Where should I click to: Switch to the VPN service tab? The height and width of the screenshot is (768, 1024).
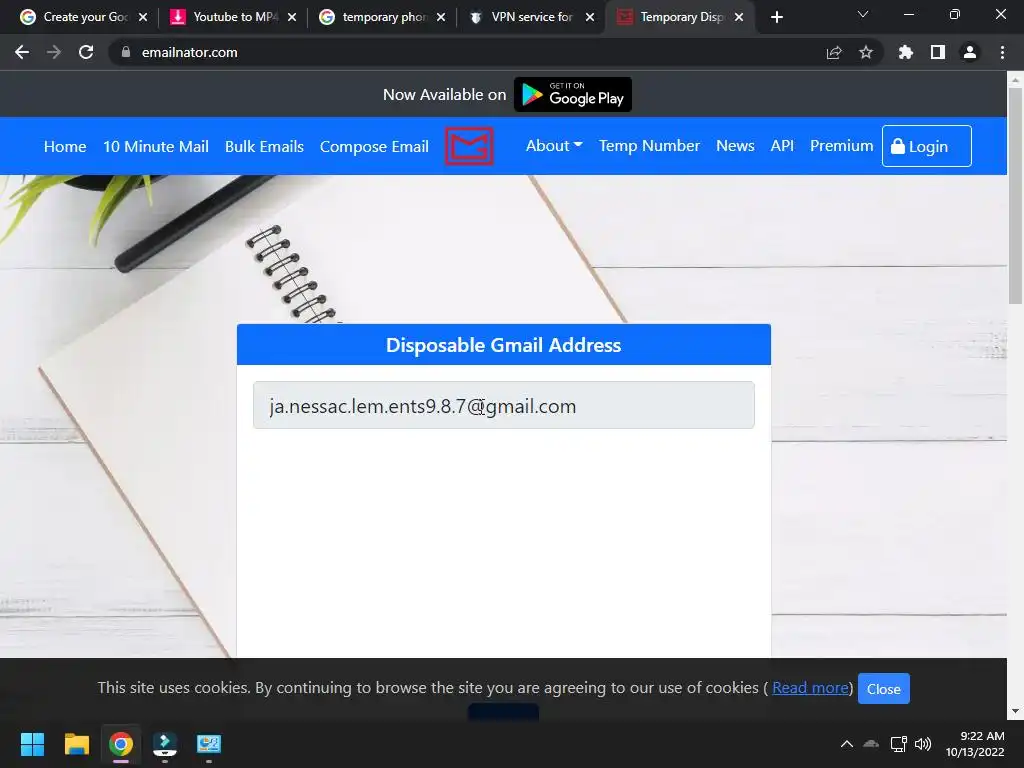(532, 17)
